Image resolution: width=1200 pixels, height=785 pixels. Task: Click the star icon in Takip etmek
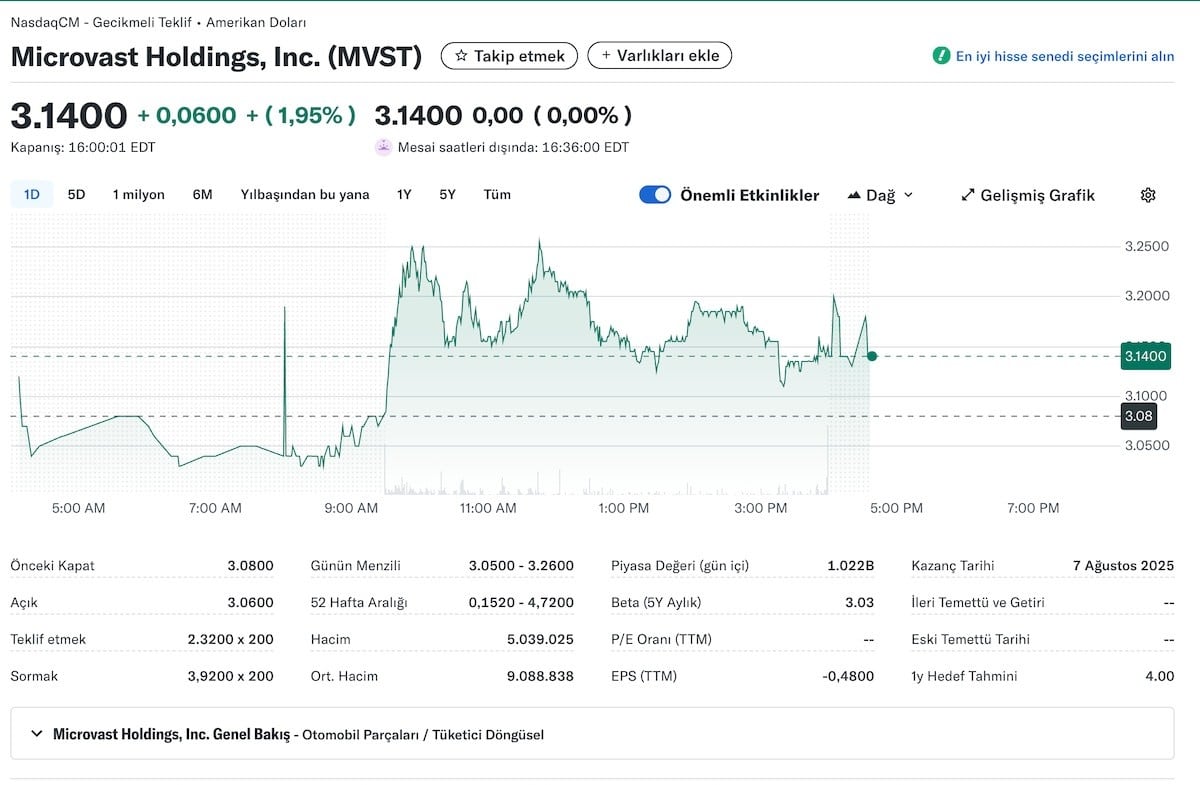click(461, 56)
